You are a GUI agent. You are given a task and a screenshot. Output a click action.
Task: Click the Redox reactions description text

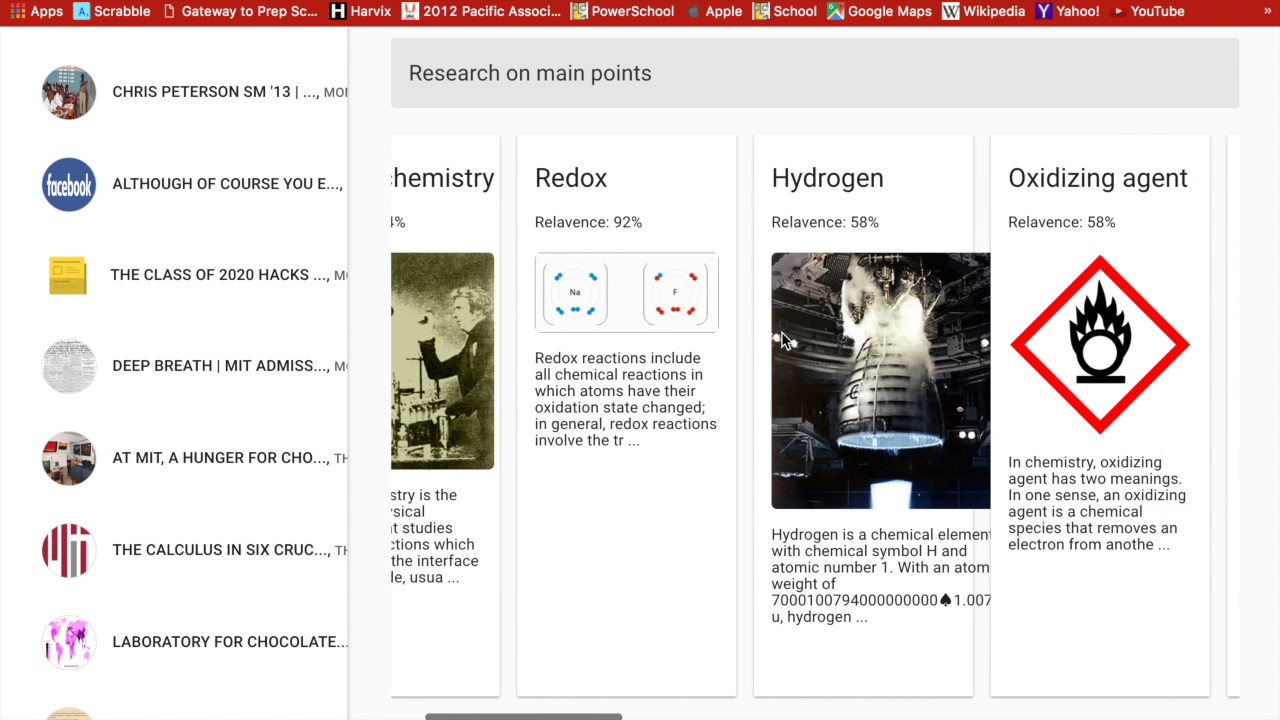point(626,399)
